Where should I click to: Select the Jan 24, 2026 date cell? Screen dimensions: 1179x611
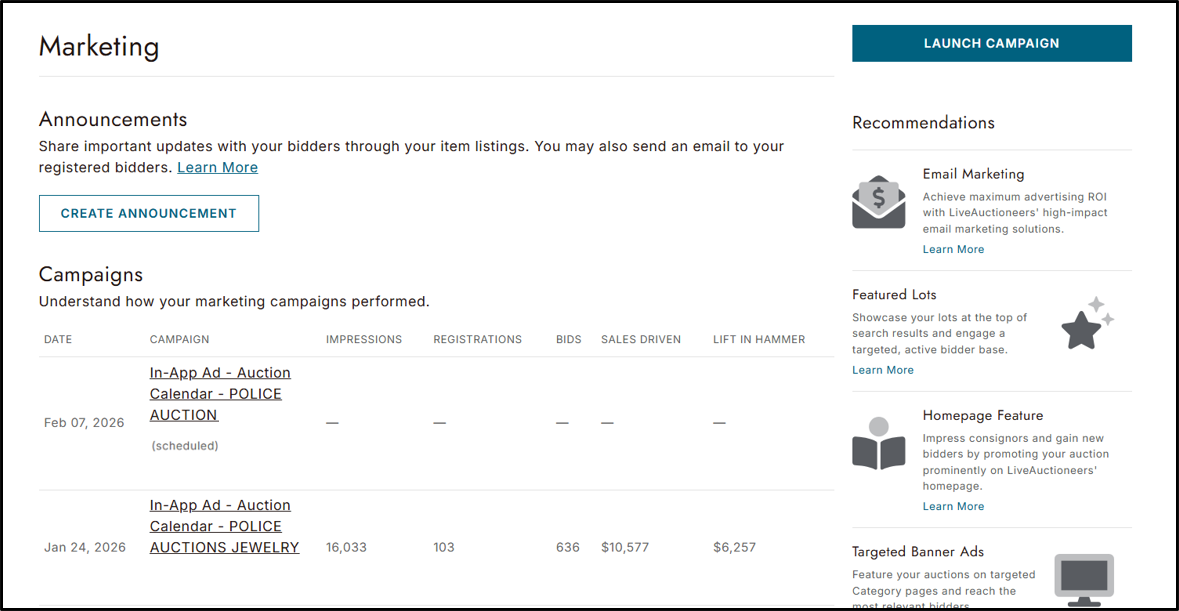click(84, 548)
